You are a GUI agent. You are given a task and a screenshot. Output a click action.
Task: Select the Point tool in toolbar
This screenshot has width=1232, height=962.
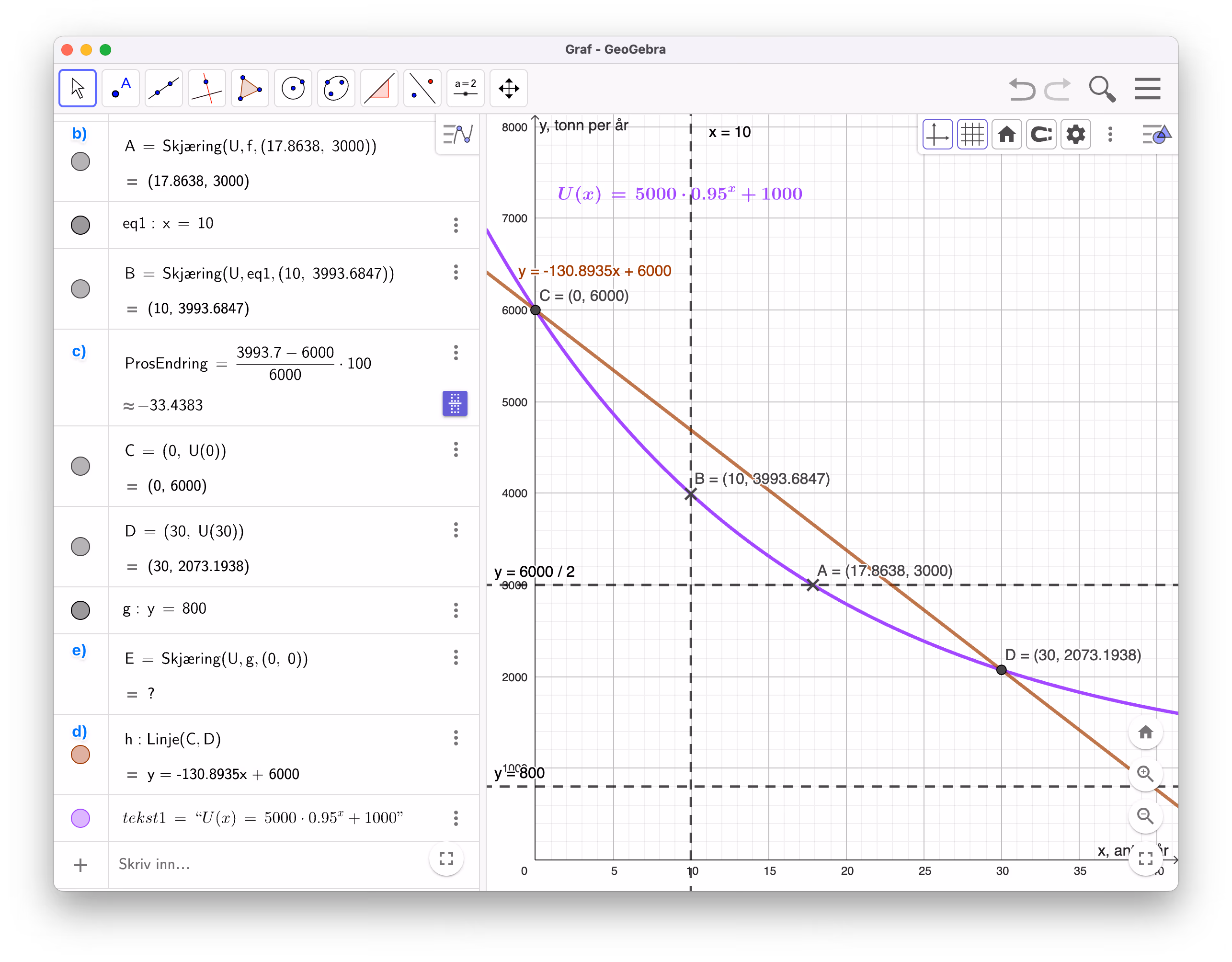(x=121, y=89)
